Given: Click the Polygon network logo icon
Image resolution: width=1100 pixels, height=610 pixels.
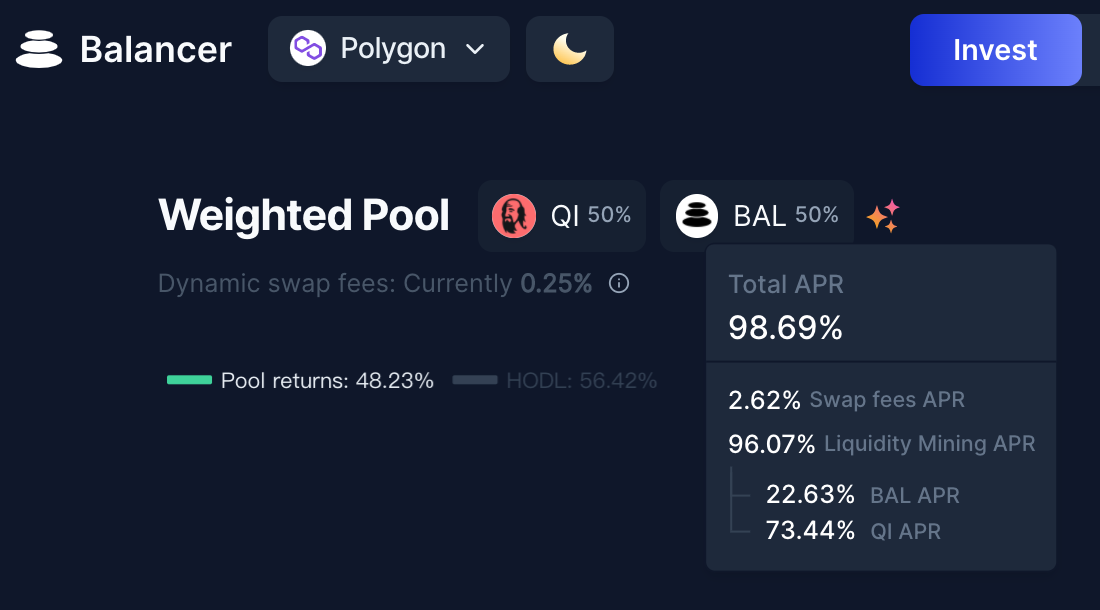Looking at the screenshot, I should pyautogui.click(x=308, y=48).
